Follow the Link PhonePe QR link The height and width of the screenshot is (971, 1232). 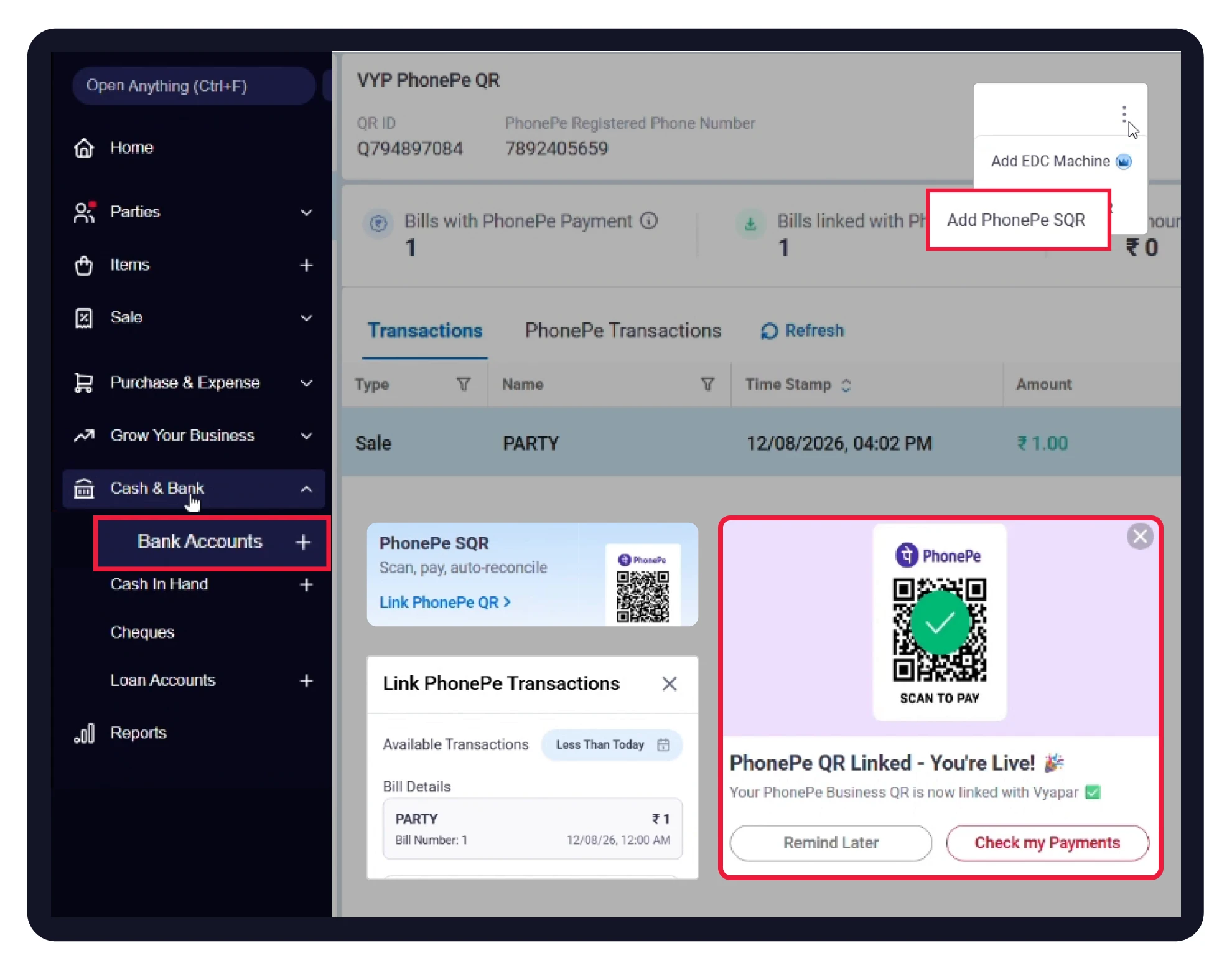(445, 603)
